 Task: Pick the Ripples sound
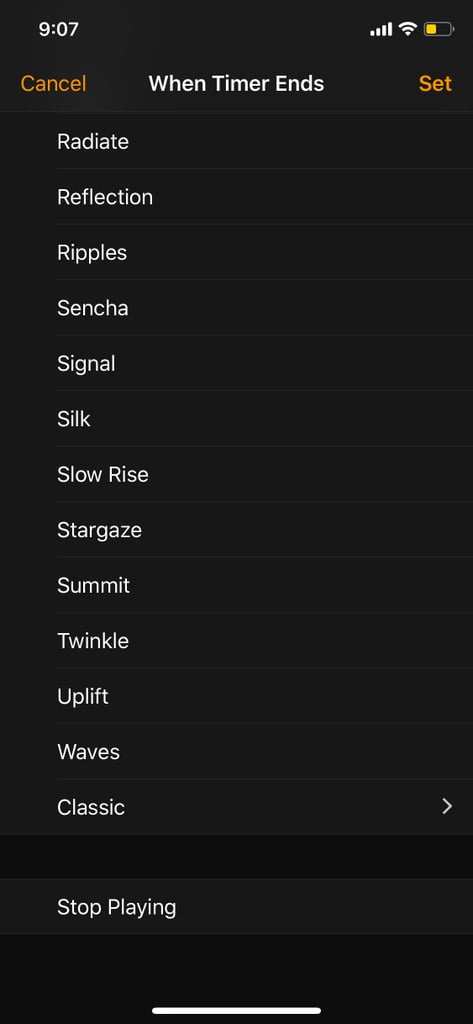tap(236, 252)
